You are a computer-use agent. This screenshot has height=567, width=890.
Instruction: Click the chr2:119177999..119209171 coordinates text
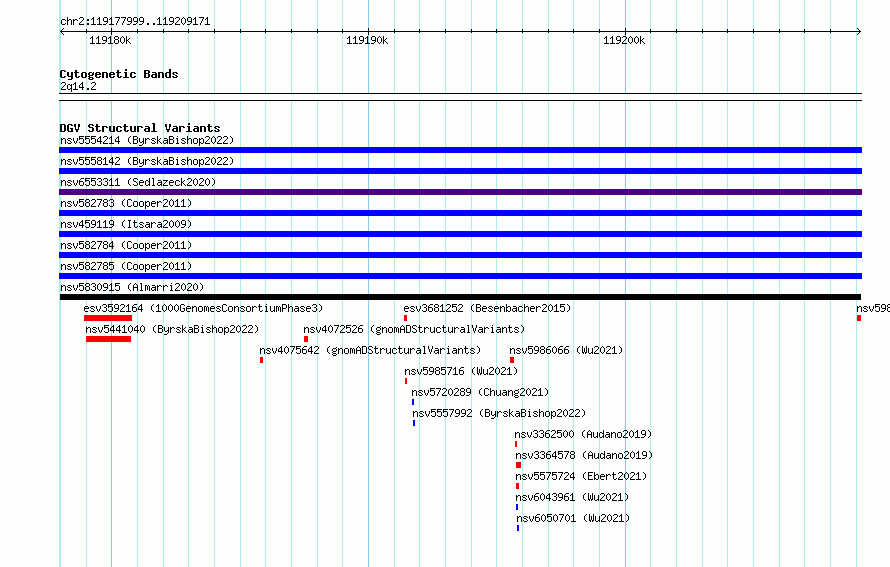tap(135, 21)
